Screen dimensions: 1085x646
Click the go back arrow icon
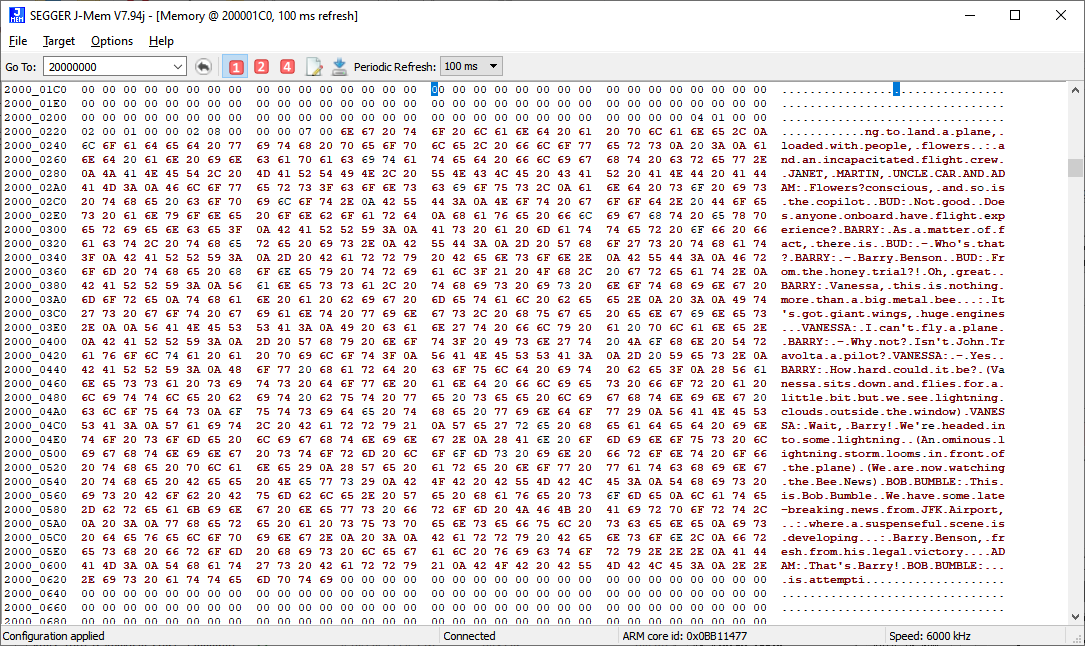coord(203,66)
